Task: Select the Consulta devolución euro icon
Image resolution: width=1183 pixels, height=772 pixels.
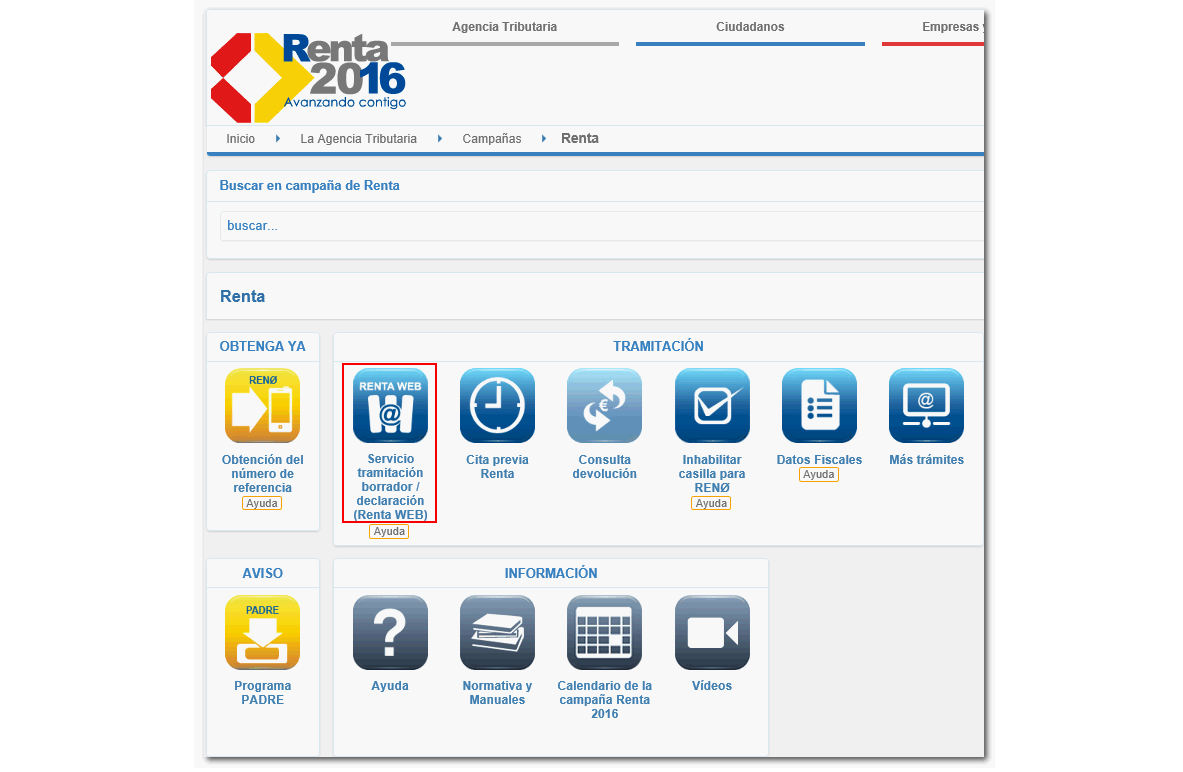Action: 604,405
